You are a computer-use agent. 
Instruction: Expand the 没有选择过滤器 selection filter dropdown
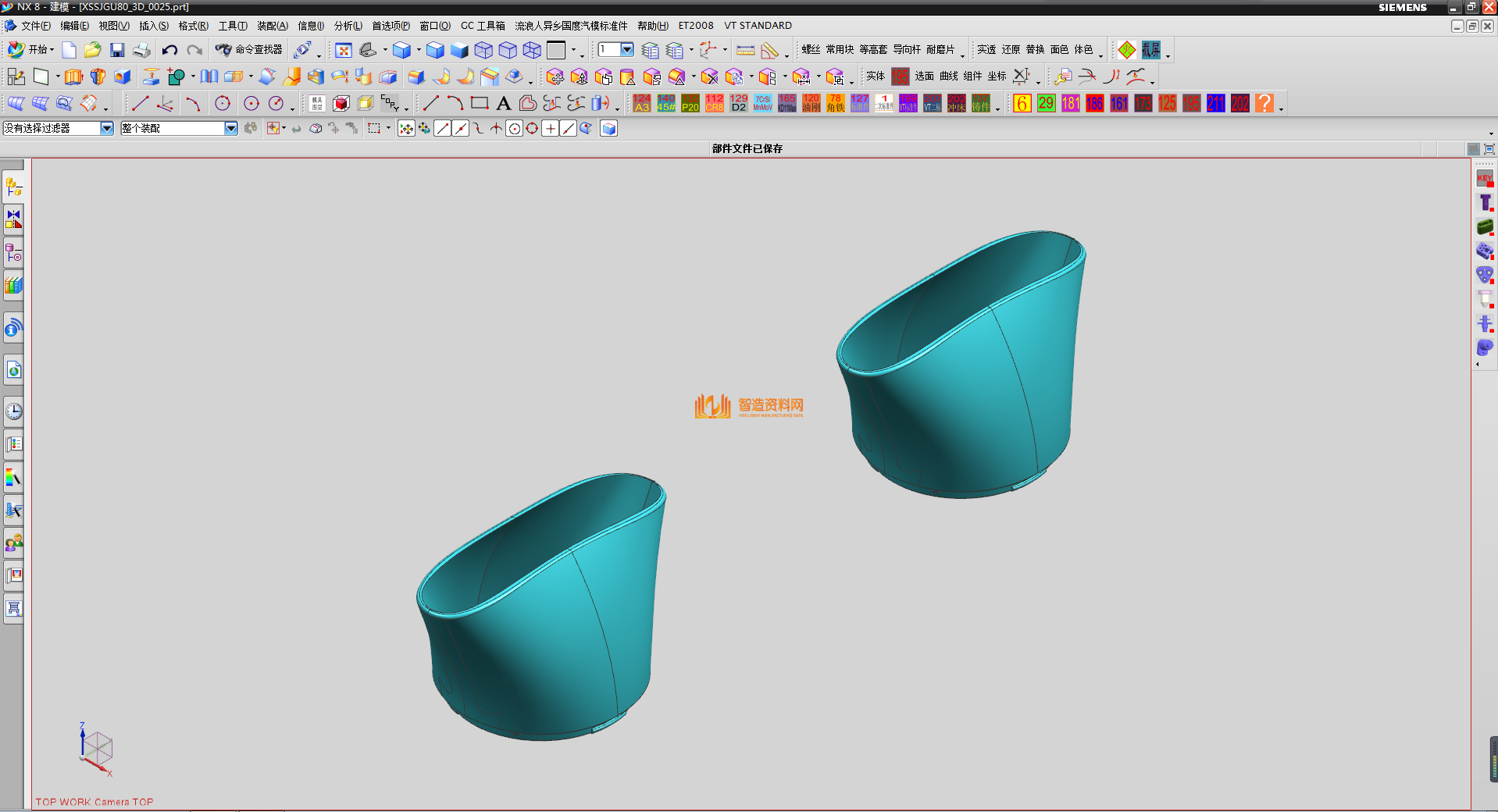click(x=107, y=129)
